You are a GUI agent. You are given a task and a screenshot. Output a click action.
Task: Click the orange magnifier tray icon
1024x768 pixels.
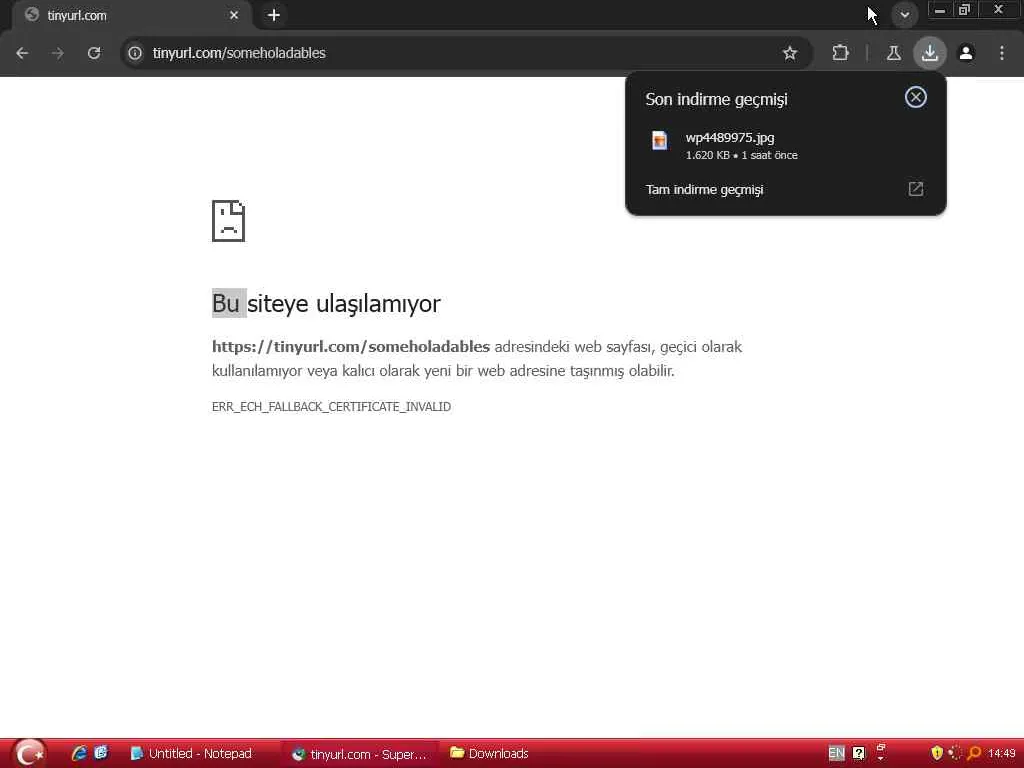tap(974, 753)
